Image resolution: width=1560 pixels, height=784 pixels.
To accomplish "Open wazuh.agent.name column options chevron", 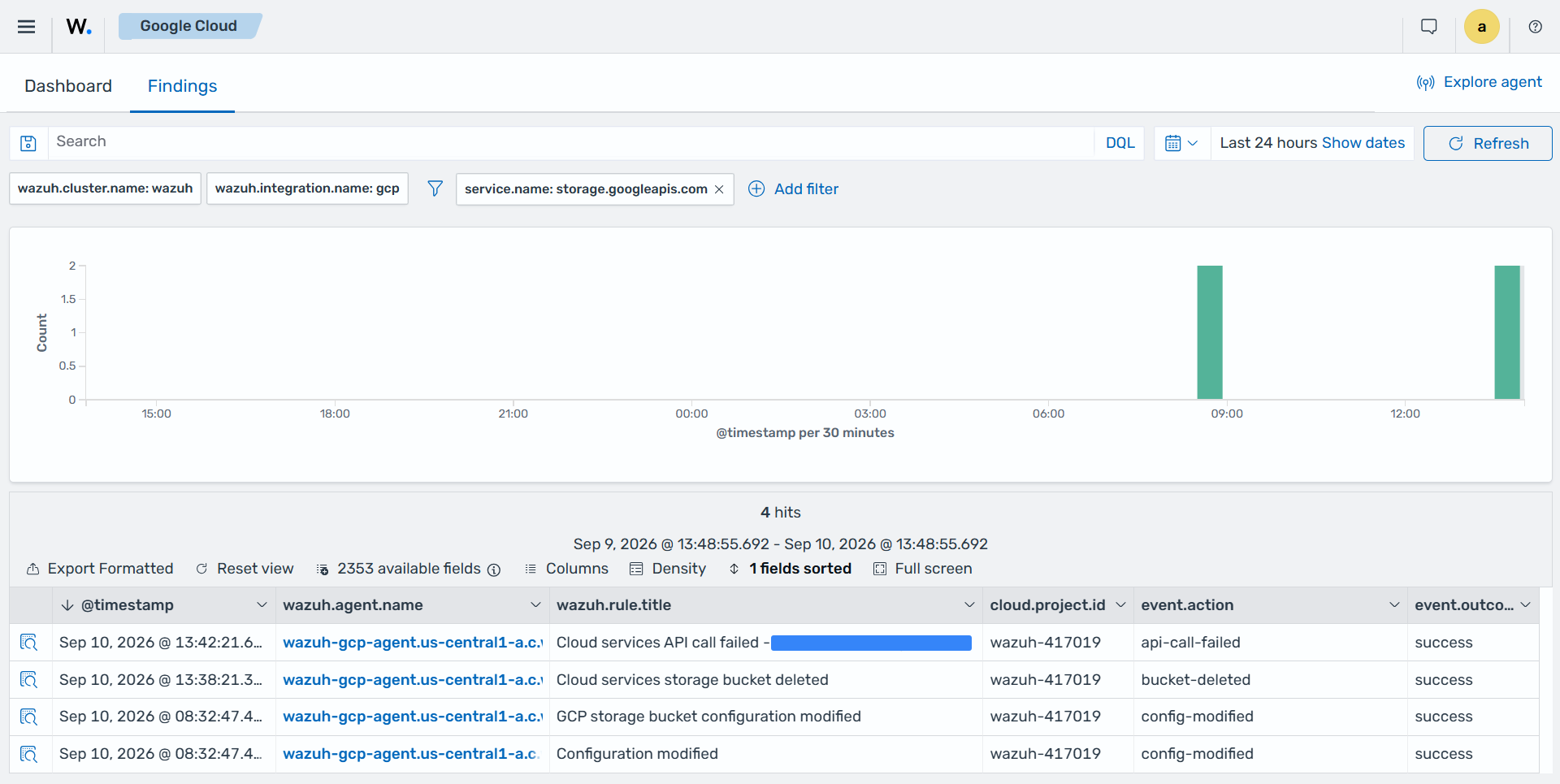I will click(x=535, y=605).
